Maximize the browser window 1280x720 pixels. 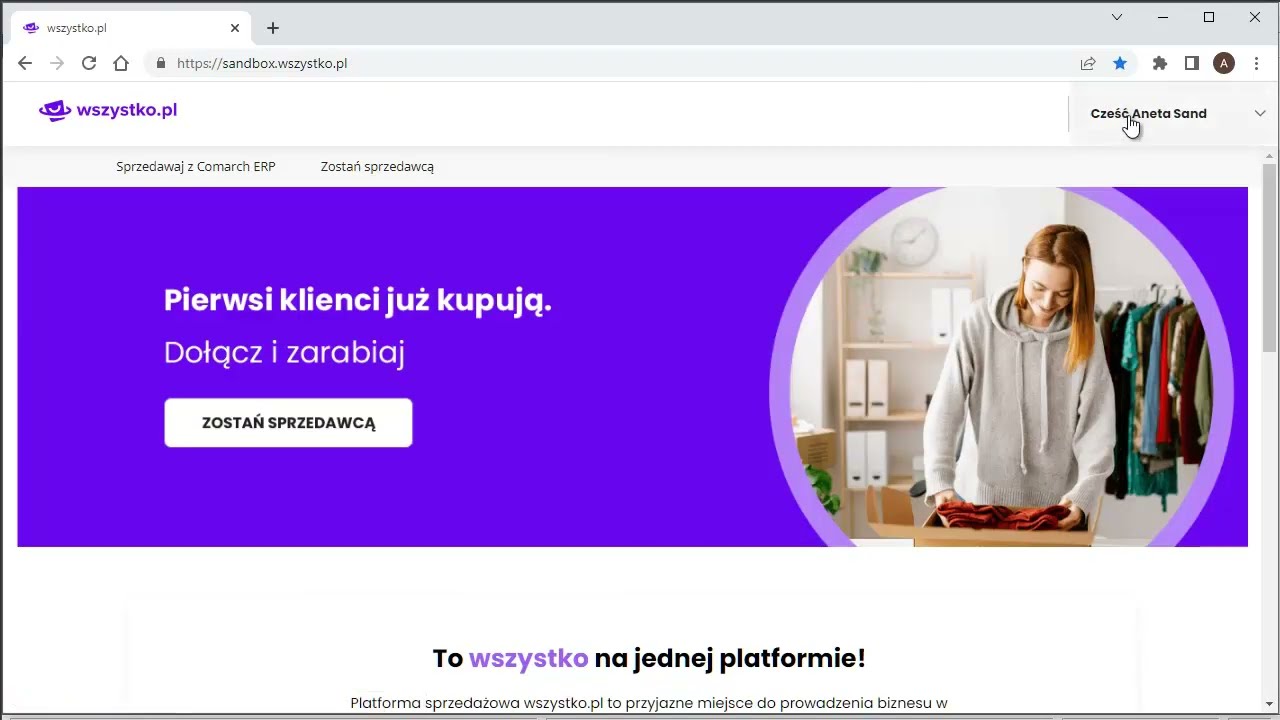[1209, 17]
